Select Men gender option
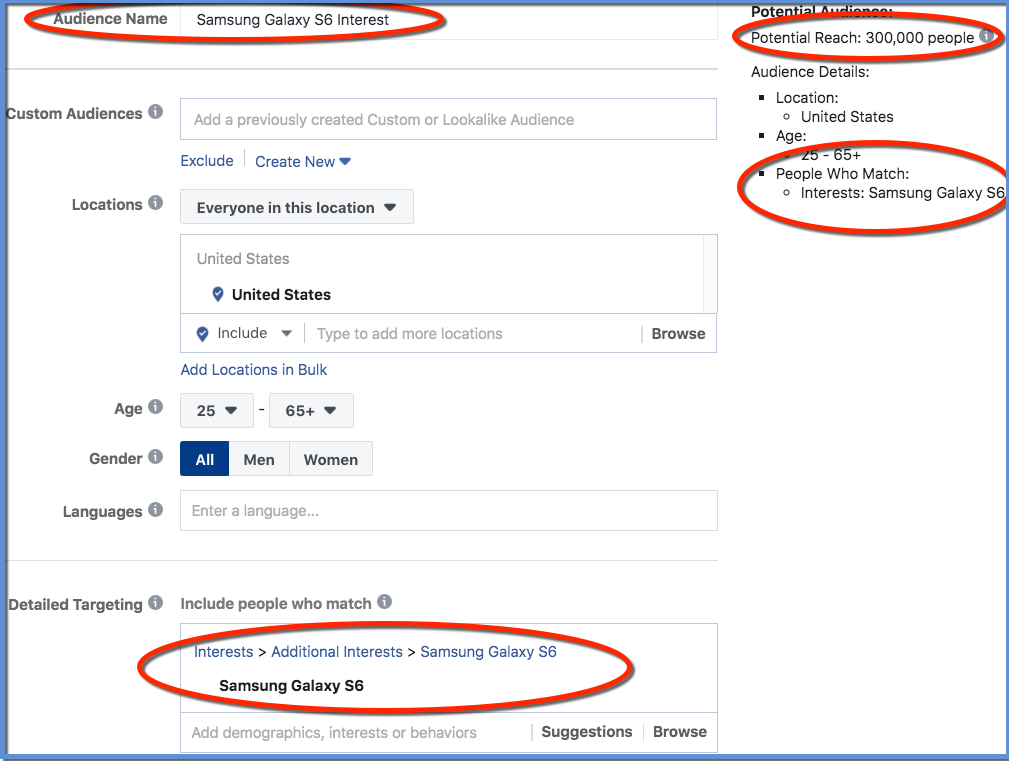The height and width of the screenshot is (761, 1009). (259, 459)
